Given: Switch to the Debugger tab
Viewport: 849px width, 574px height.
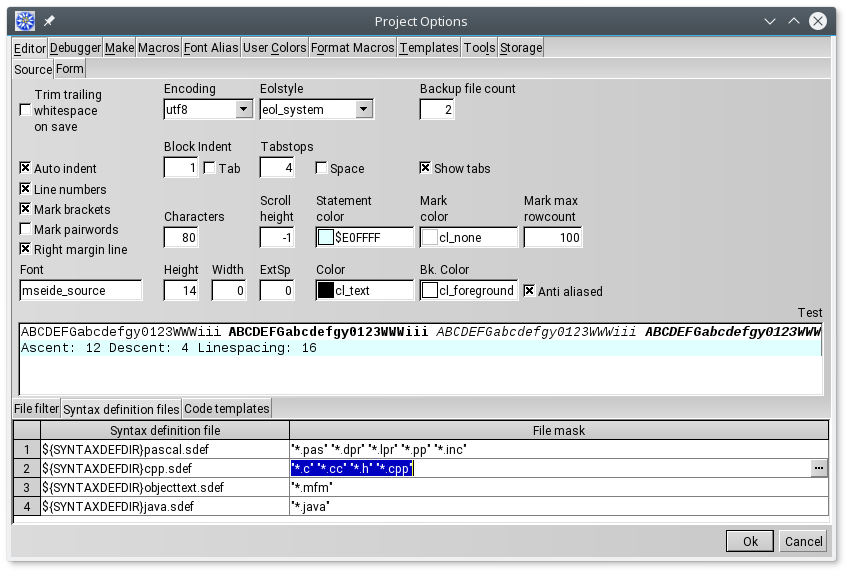Looking at the screenshot, I should [75, 48].
